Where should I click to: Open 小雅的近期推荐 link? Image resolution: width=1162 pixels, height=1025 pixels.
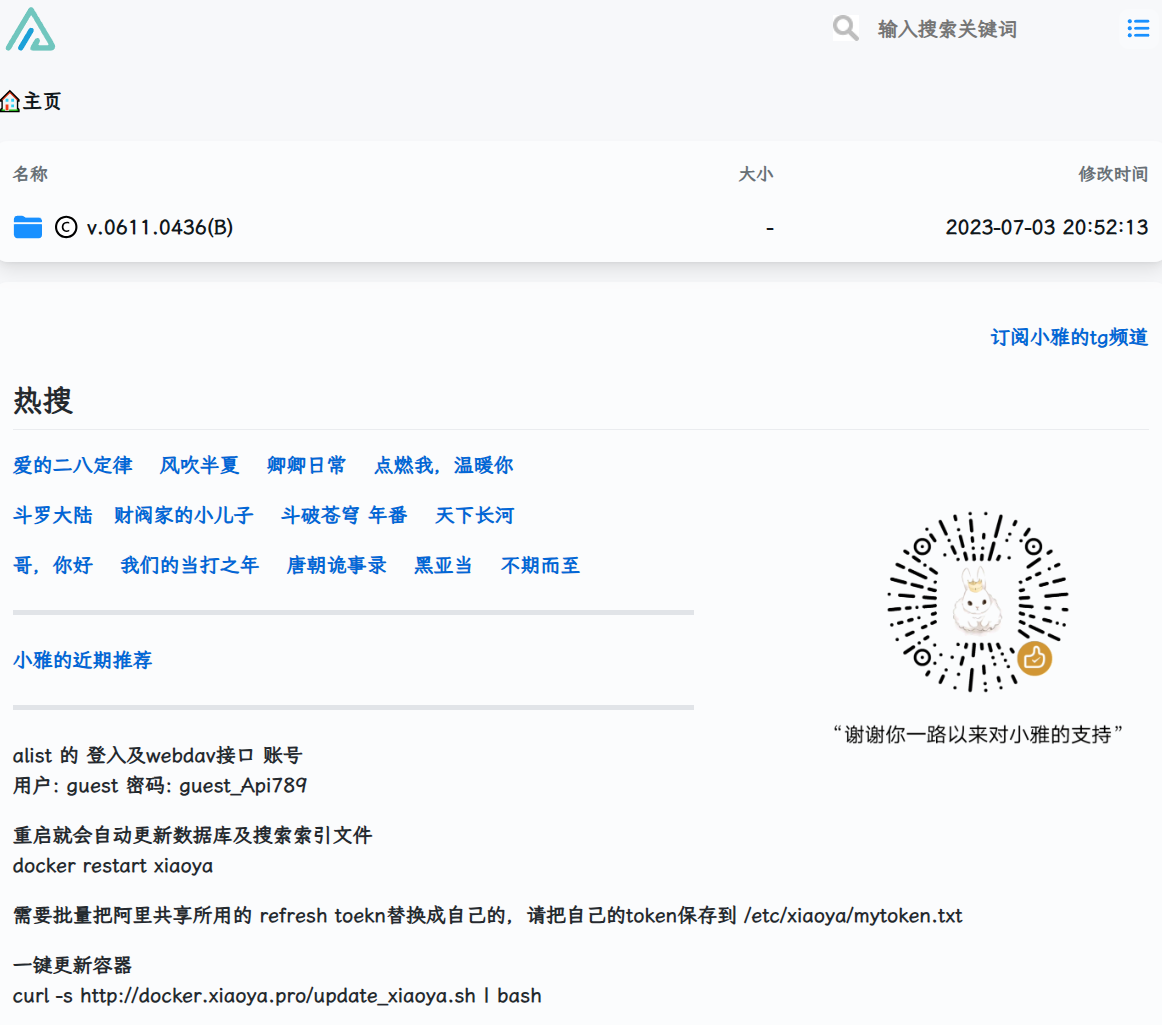82,660
